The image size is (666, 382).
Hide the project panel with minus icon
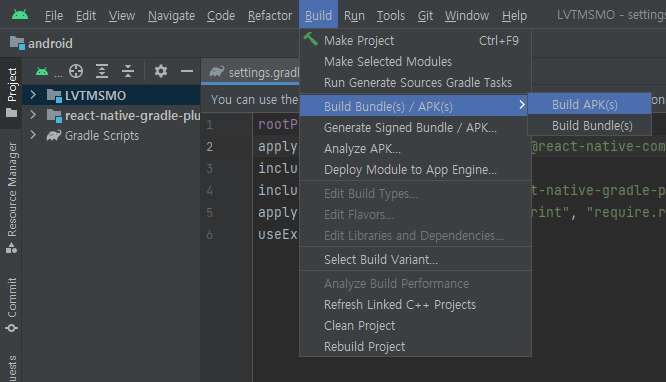tap(187, 71)
